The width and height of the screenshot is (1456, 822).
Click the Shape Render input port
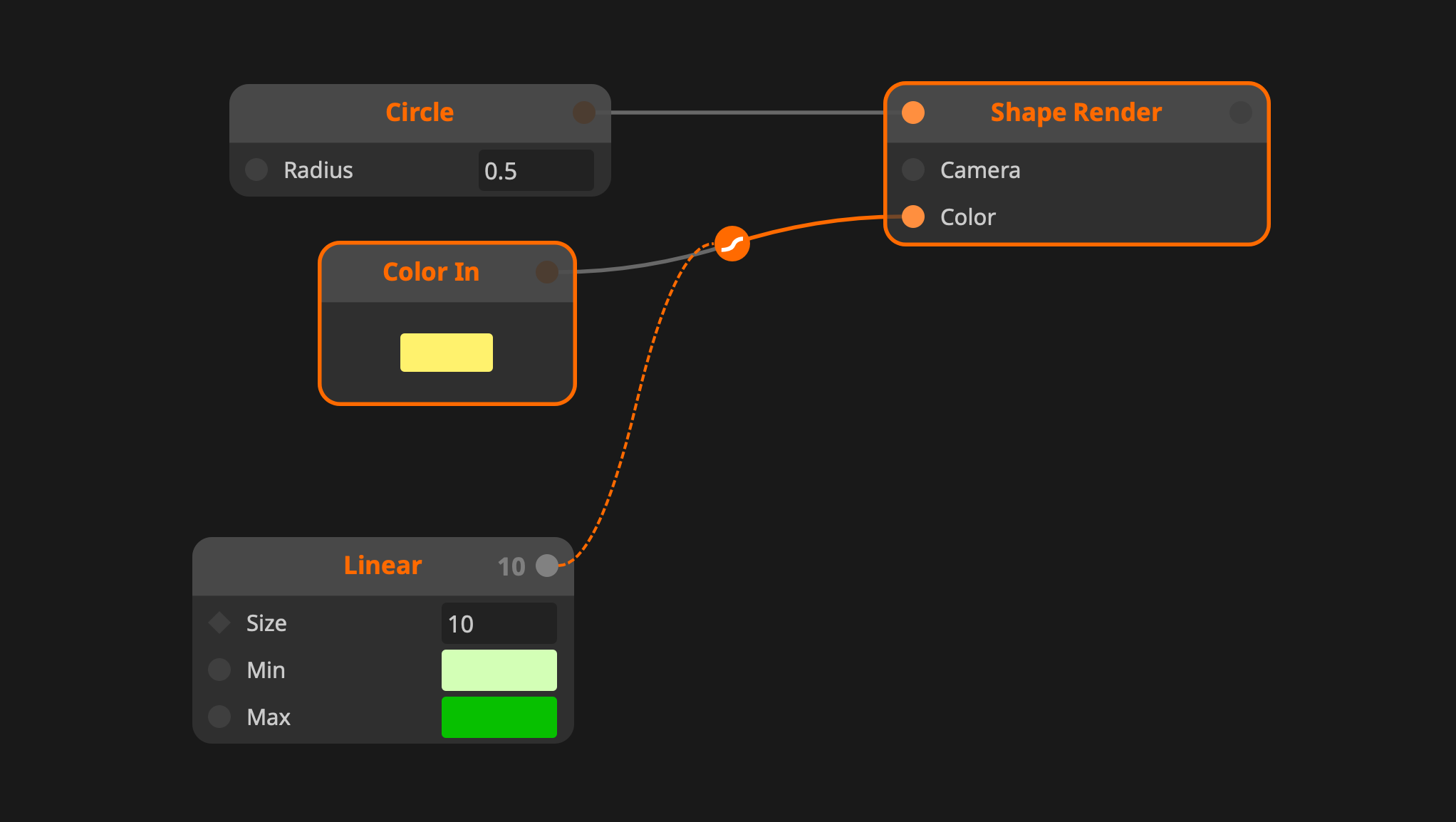913,113
